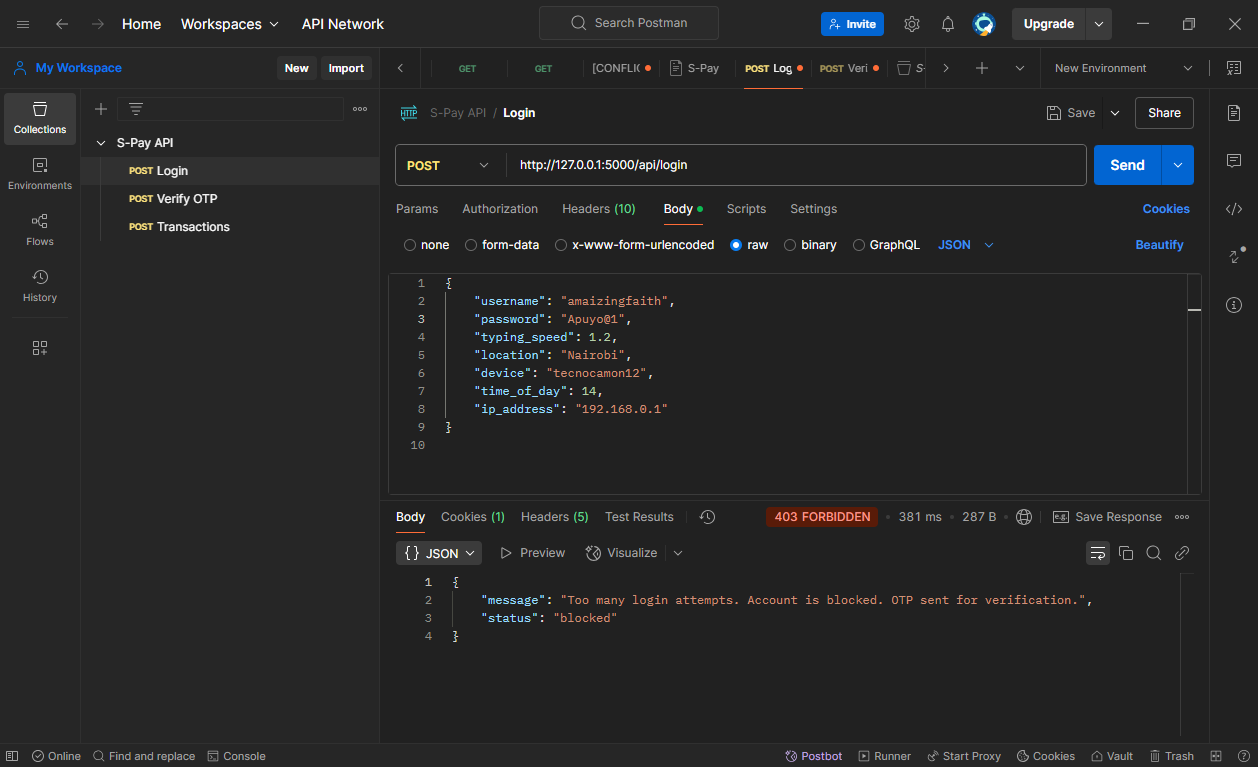Viewport: 1258px width, 767px height.
Task: Open Test Results tab
Action: (x=639, y=517)
